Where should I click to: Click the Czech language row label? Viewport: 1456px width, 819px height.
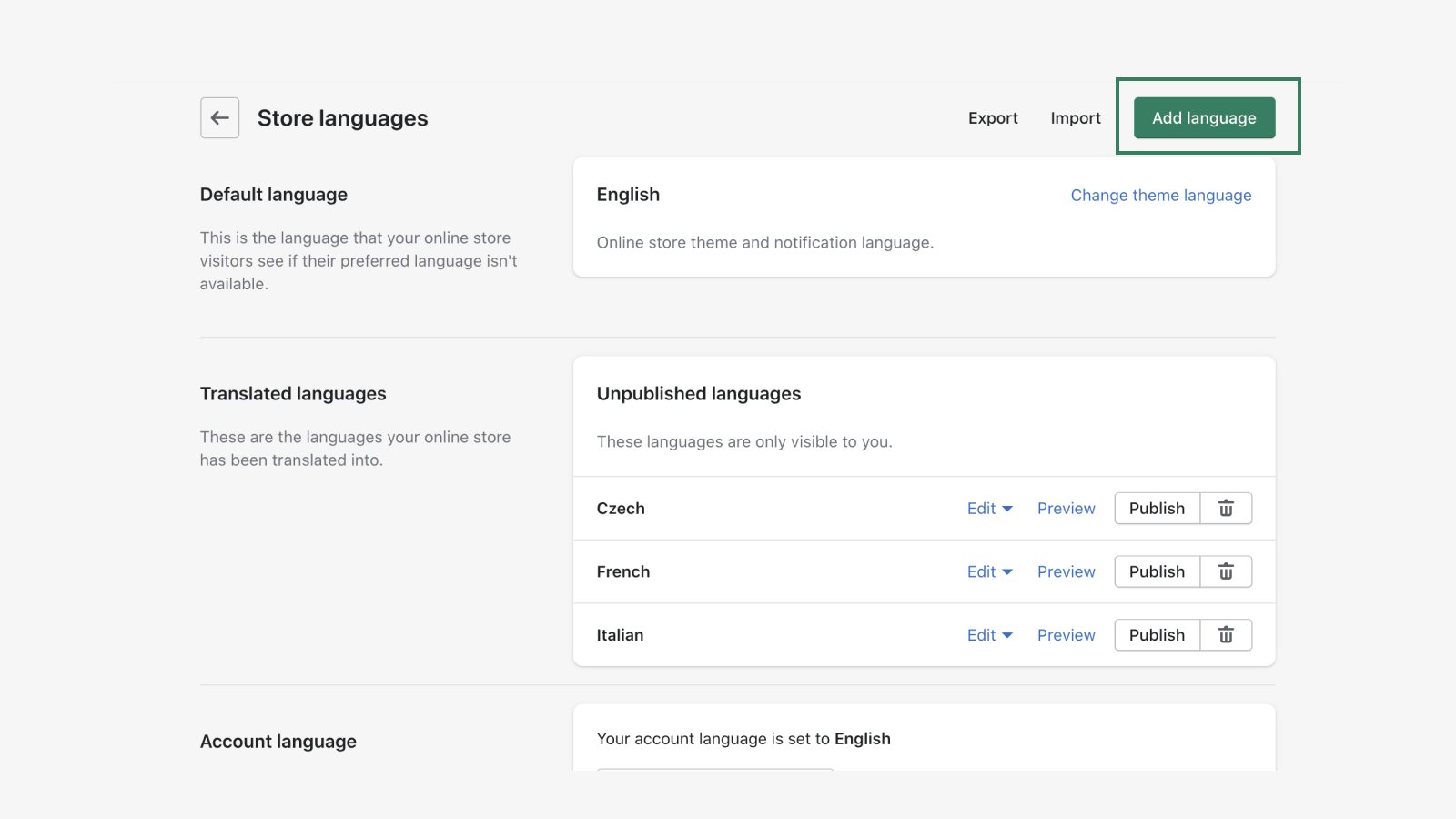click(x=621, y=509)
